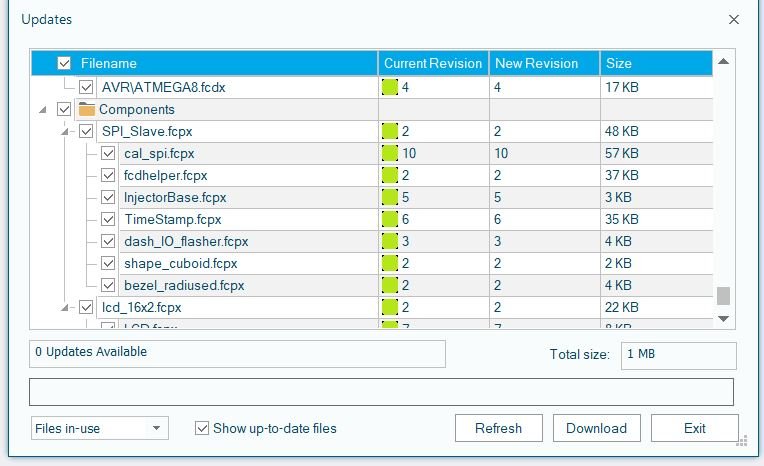Toggle the InjectorBase.fcpx checkbox
Image resolution: width=764 pixels, height=466 pixels.
click(108, 197)
